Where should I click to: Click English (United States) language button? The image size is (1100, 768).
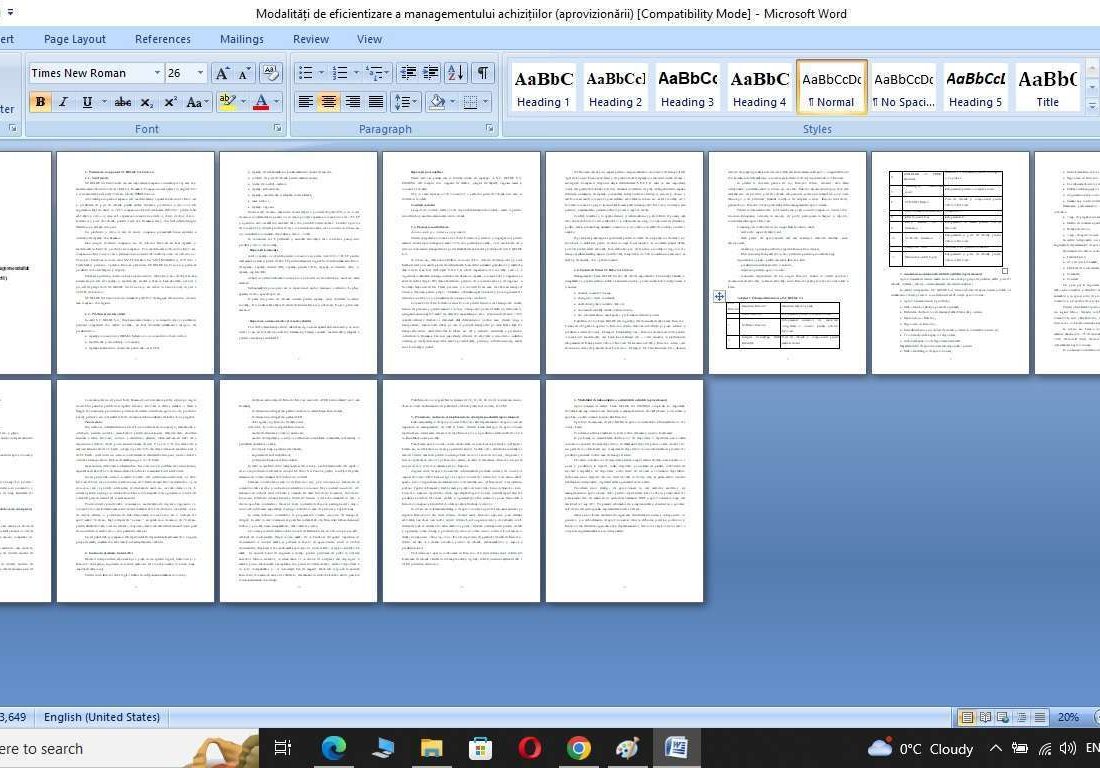click(x=102, y=717)
